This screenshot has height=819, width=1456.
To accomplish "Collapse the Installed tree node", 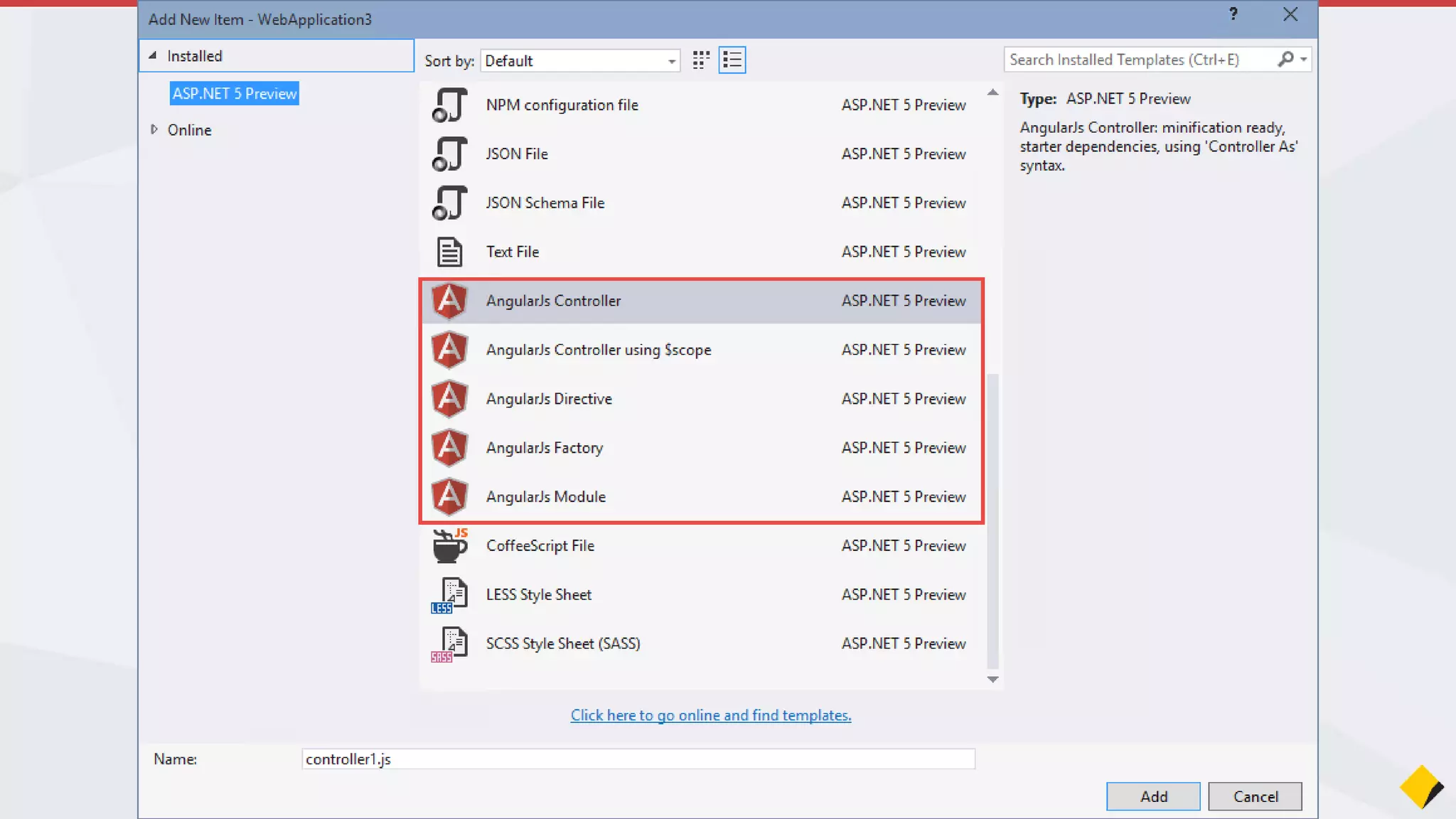I will click(152, 55).
